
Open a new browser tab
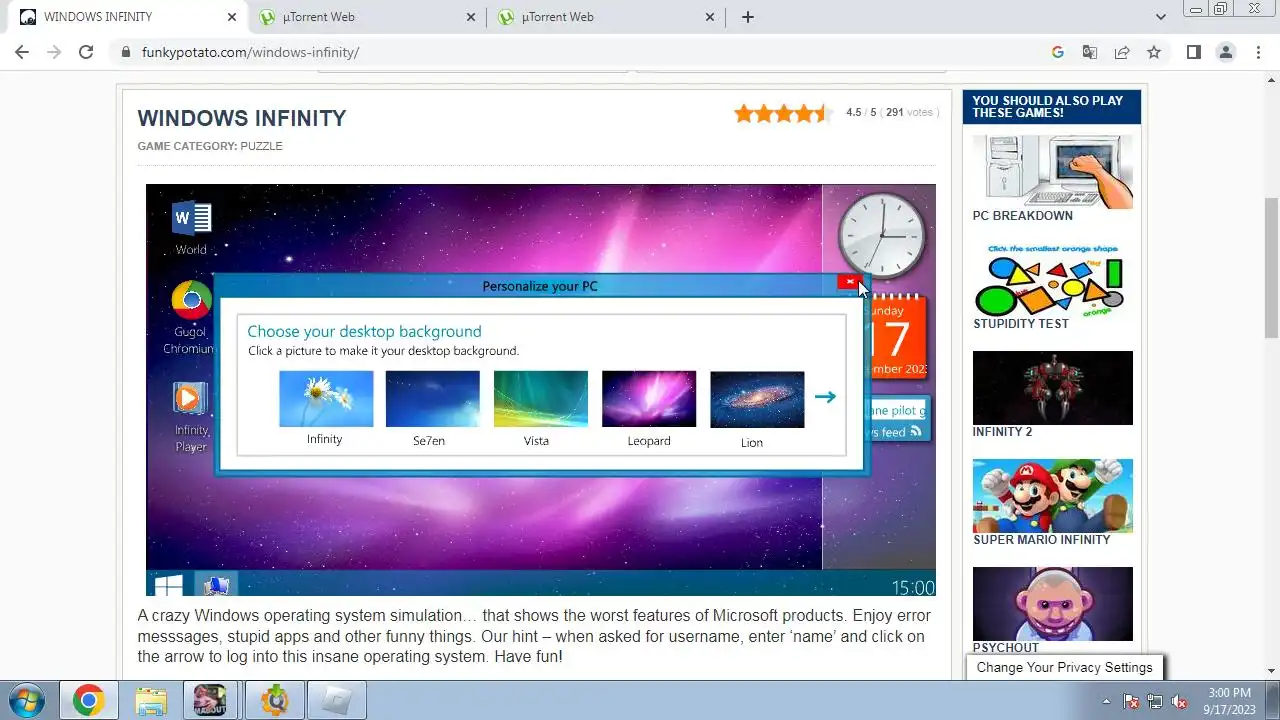(x=747, y=17)
